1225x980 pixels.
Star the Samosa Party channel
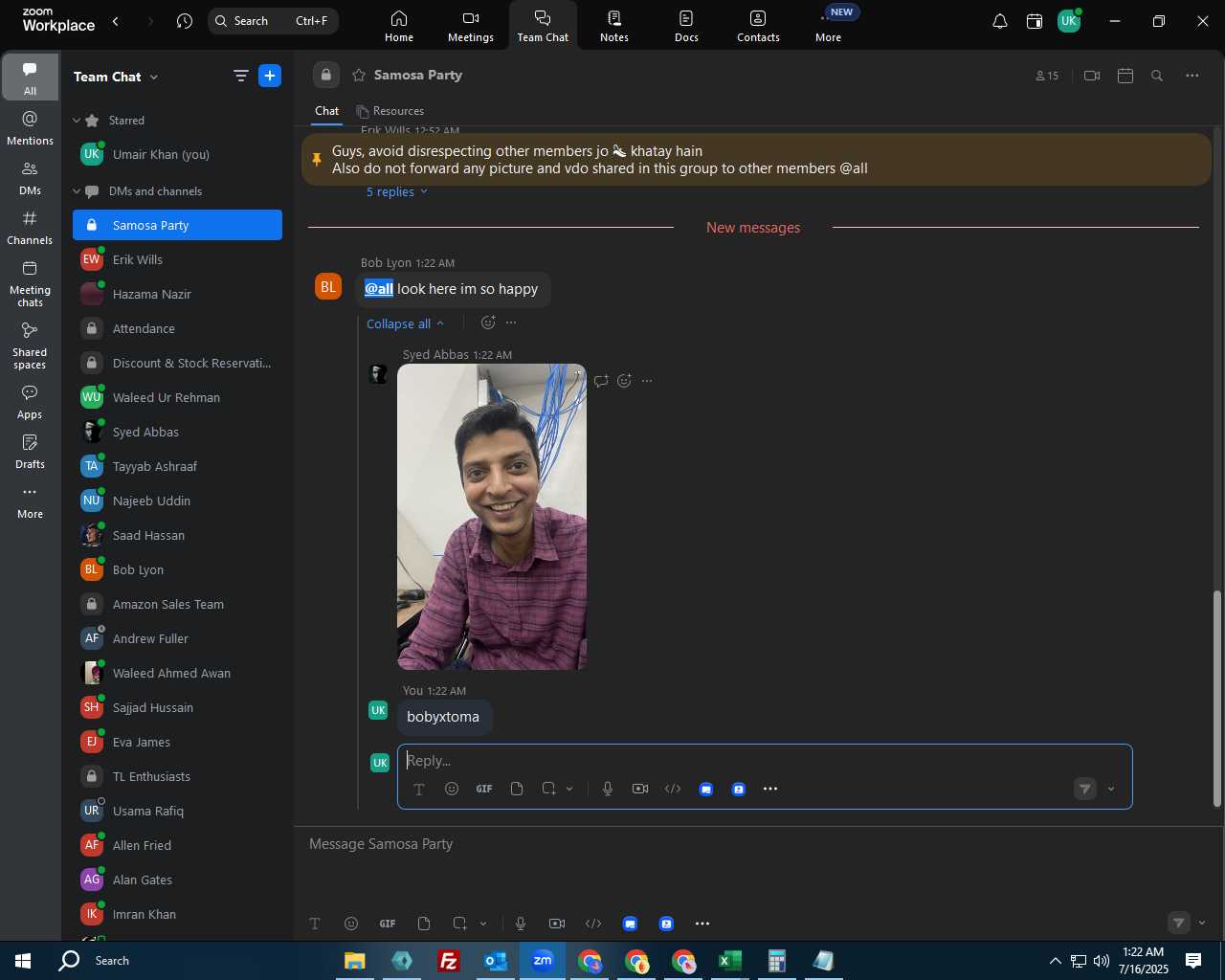point(359,75)
